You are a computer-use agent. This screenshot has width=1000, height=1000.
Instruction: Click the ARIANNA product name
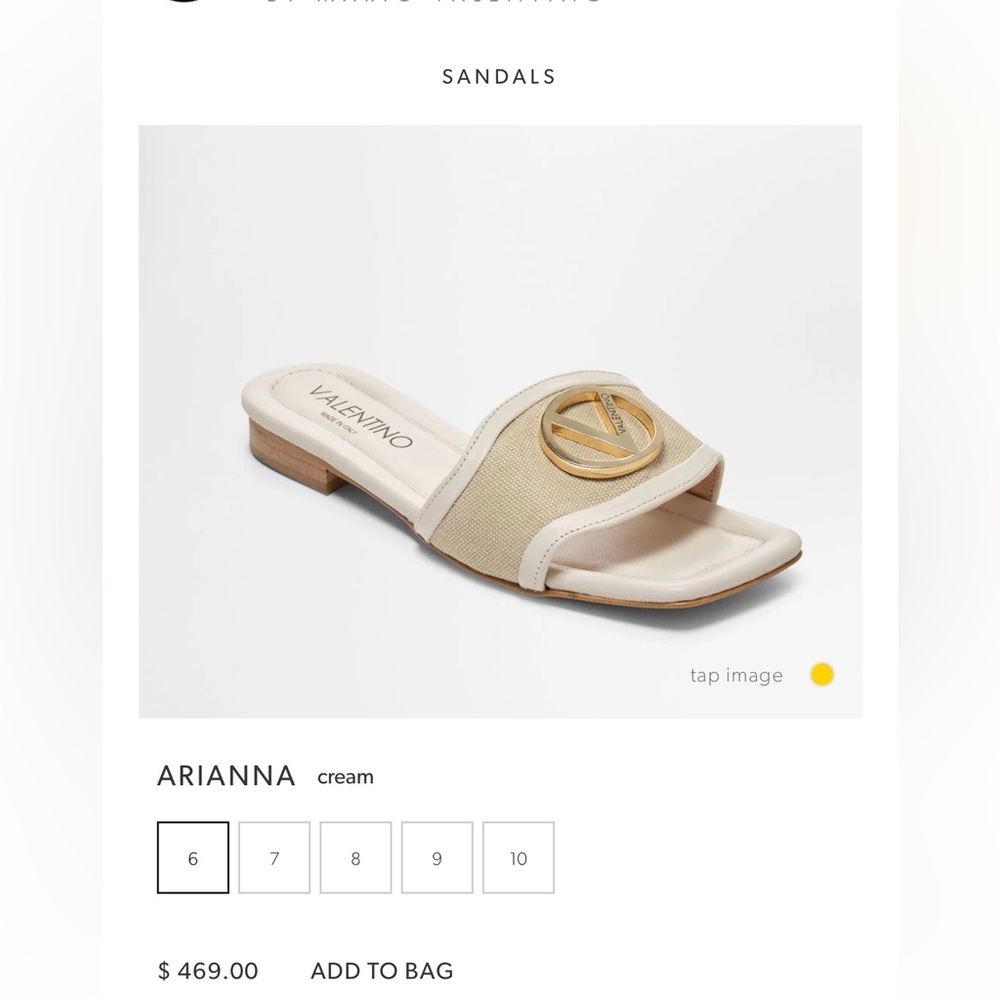(226, 775)
